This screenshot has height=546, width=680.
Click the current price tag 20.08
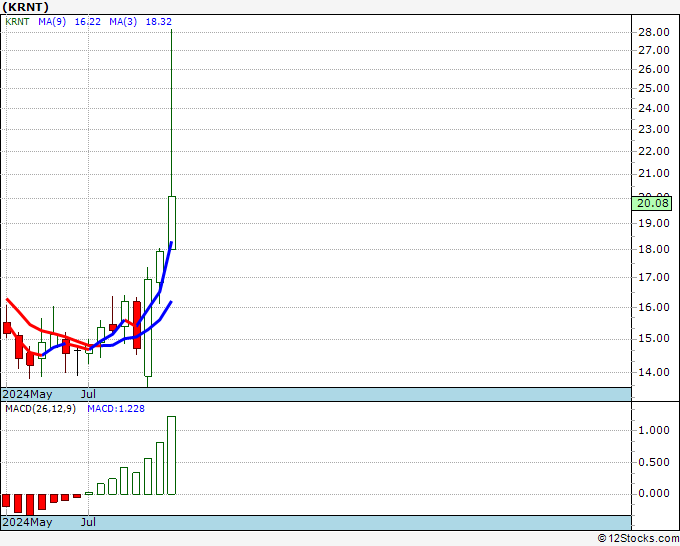tap(652, 203)
